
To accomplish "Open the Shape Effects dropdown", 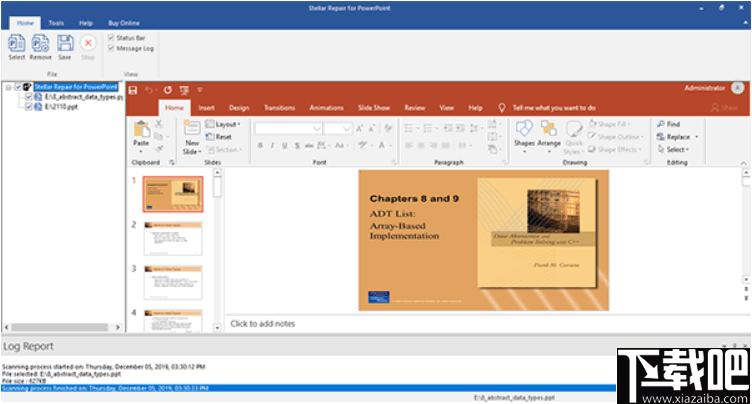I will tap(615, 149).
